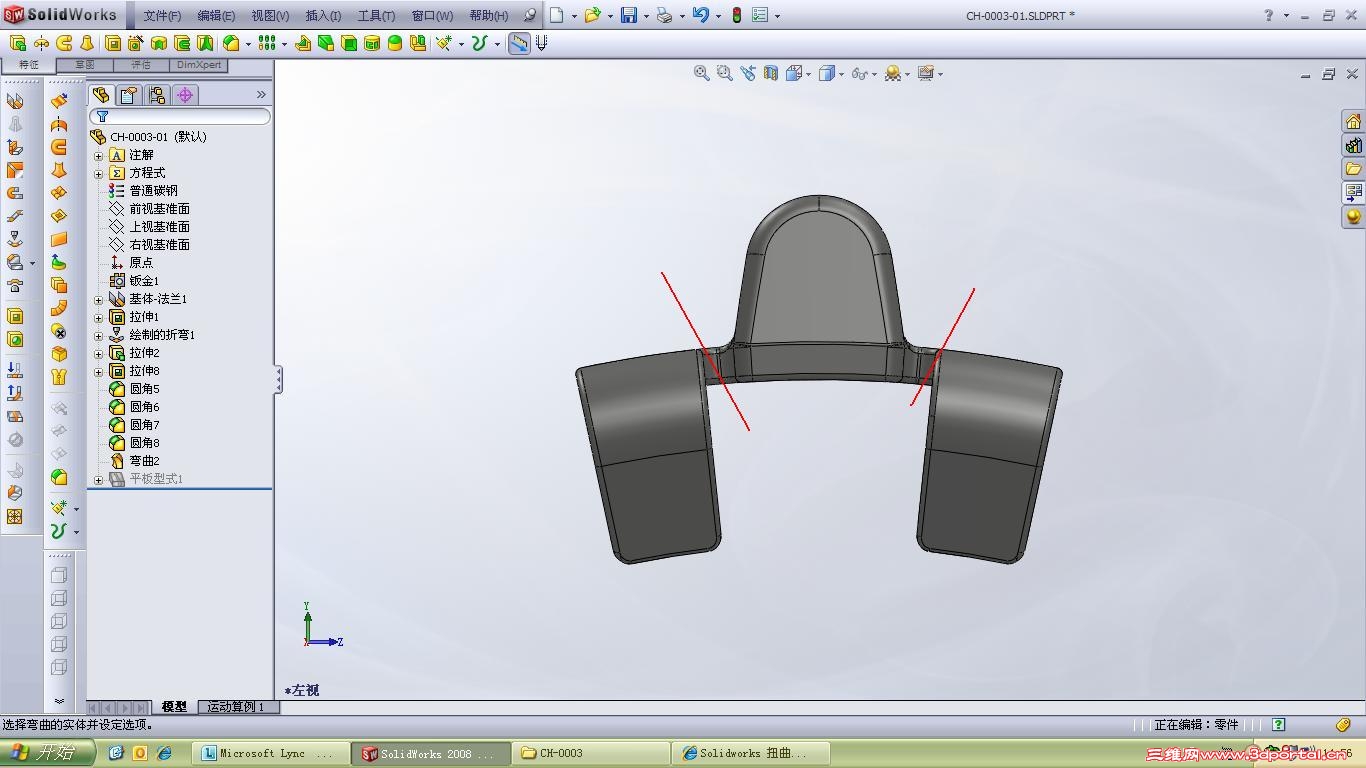The height and width of the screenshot is (768, 1366).
Task: Expand the 绘制的折弯1 feature node
Action: tap(99, 335)
